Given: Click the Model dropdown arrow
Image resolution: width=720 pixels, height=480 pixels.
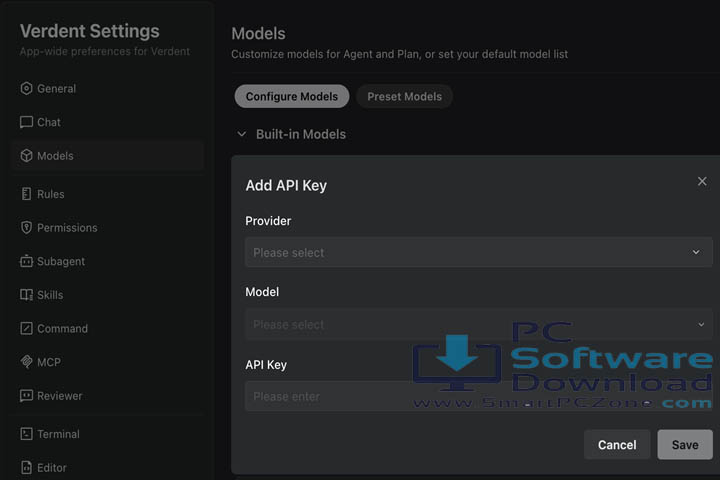Looking at the screenshot, I should point(701,324).
